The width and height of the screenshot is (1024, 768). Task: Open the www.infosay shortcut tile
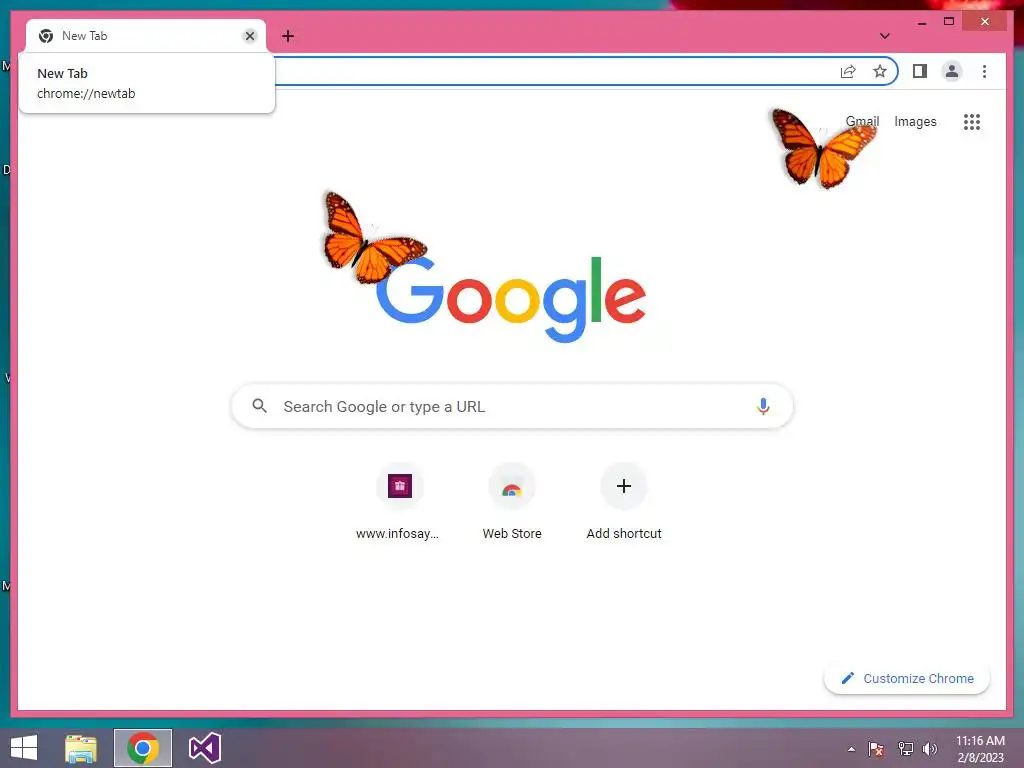(399, 502)
